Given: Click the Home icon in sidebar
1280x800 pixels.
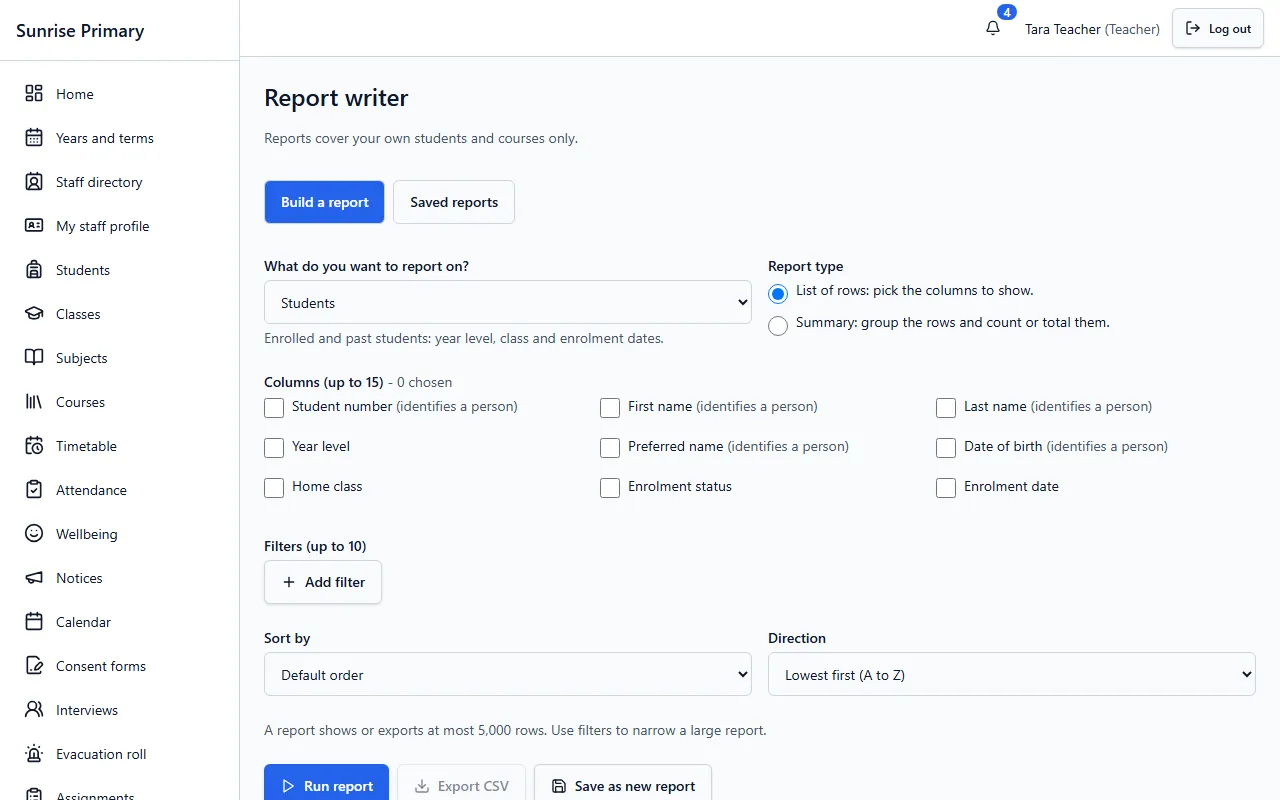Looking at the screenshot, I should point(34,94).
